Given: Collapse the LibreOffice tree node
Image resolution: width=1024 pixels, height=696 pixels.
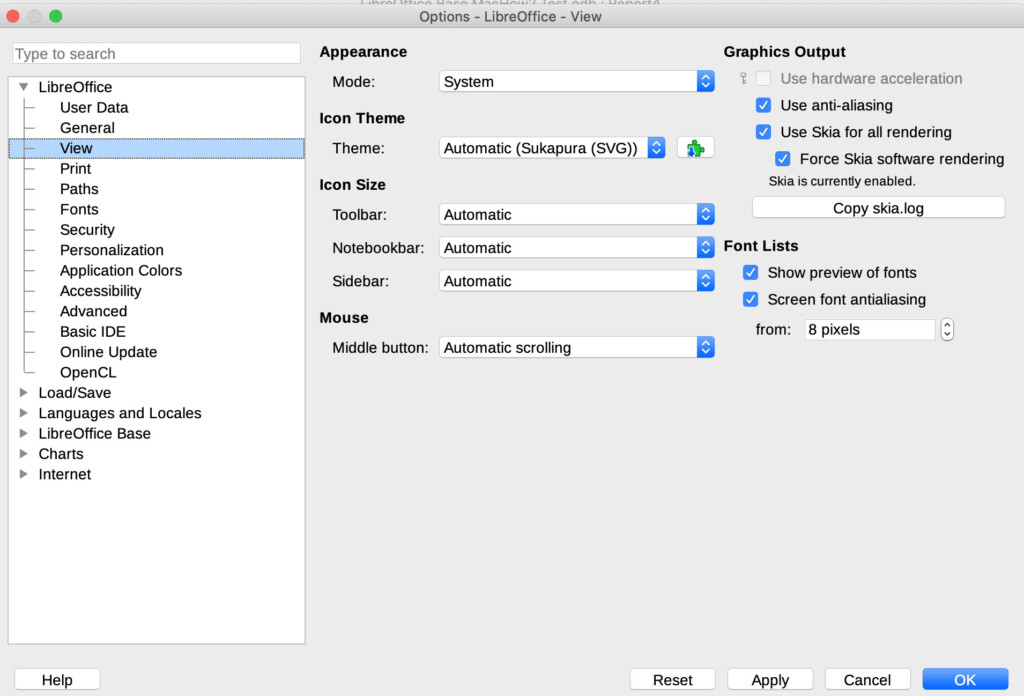Looking at the screenshot, I should tap(24, 87).
